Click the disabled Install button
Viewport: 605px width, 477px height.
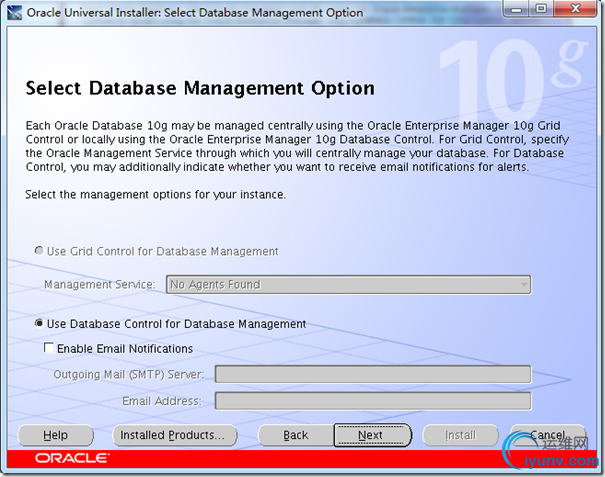[461, 435]
